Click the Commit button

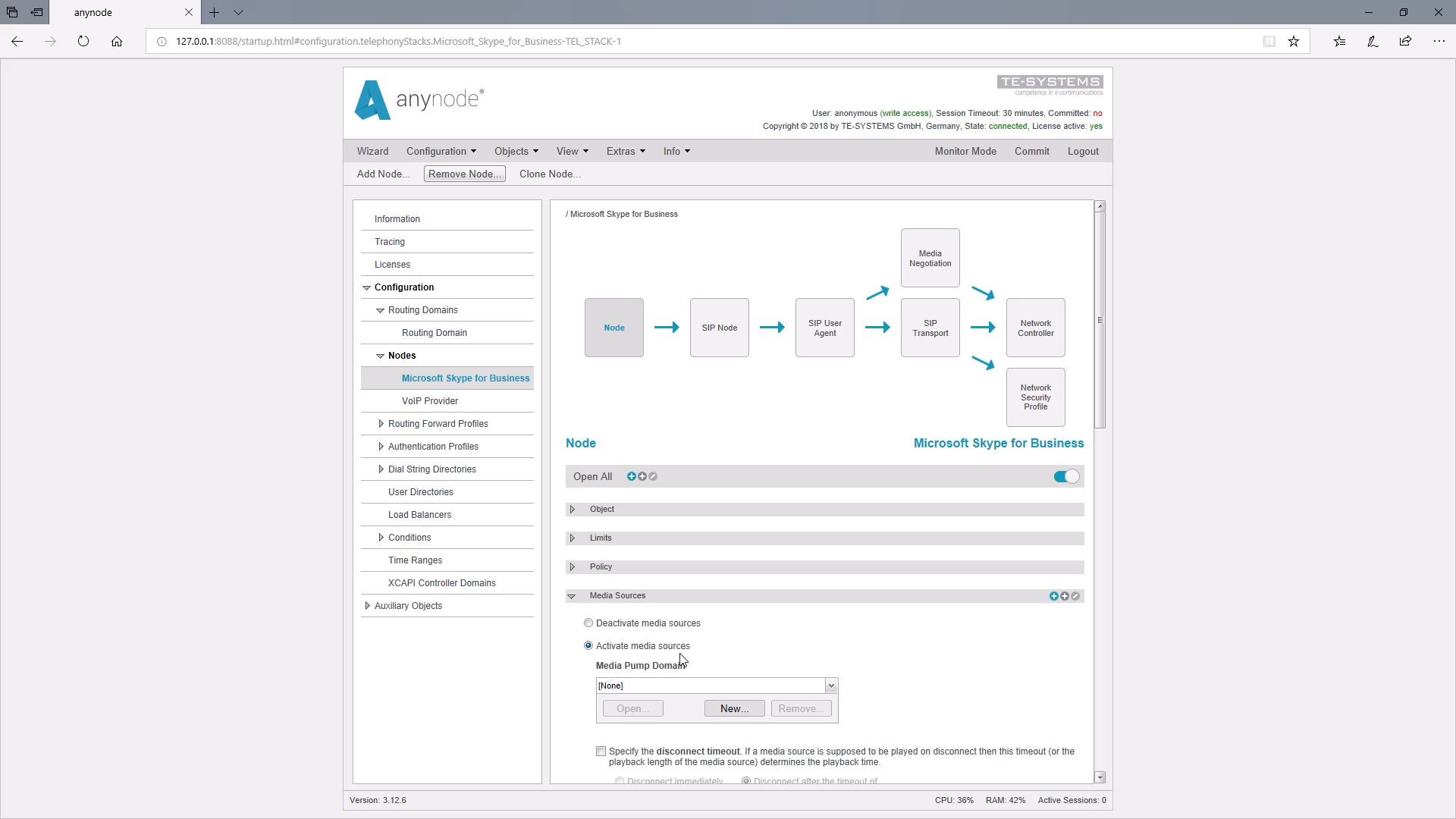point(1032,151)
